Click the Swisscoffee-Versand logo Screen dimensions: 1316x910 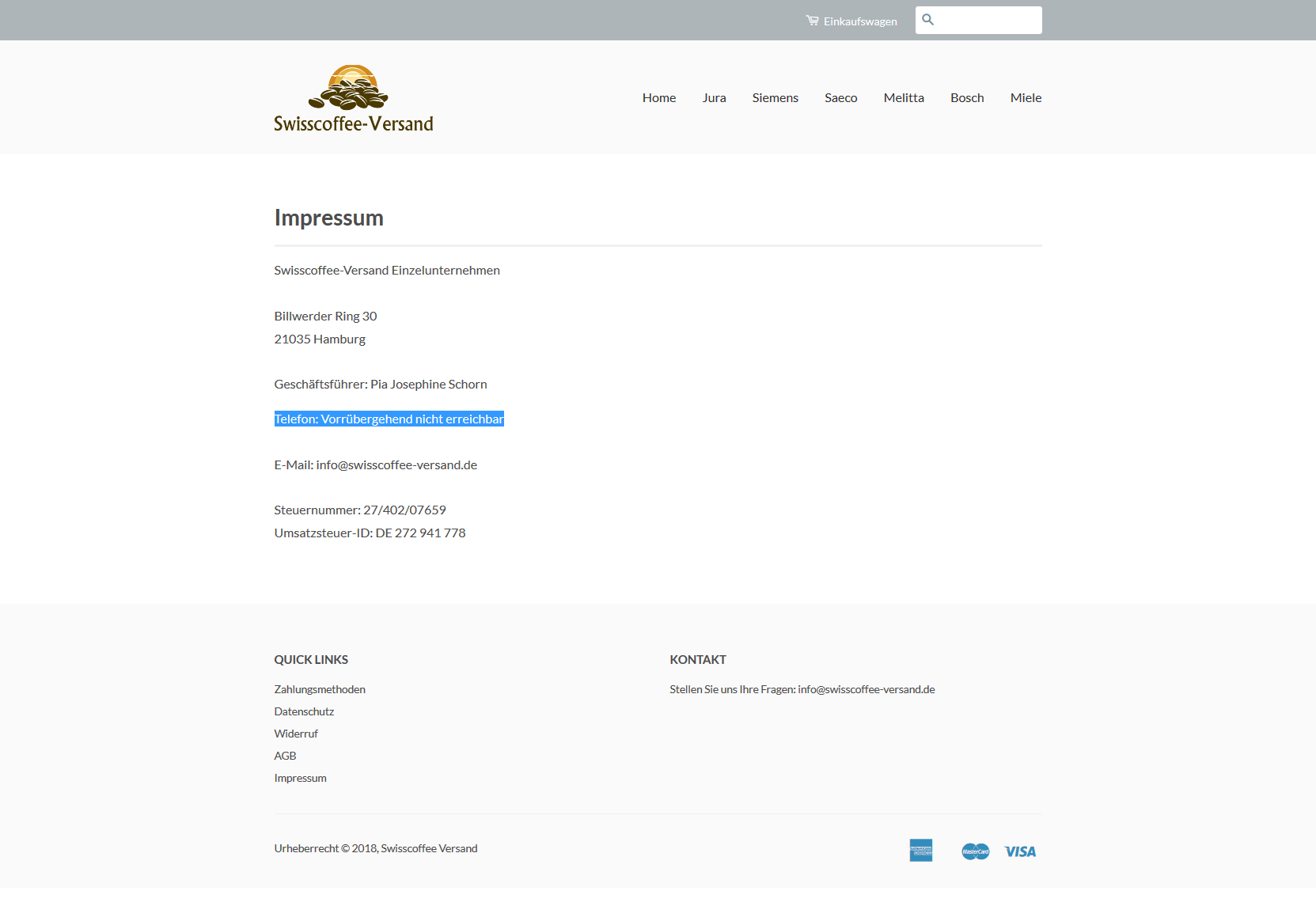click(354, 98)
